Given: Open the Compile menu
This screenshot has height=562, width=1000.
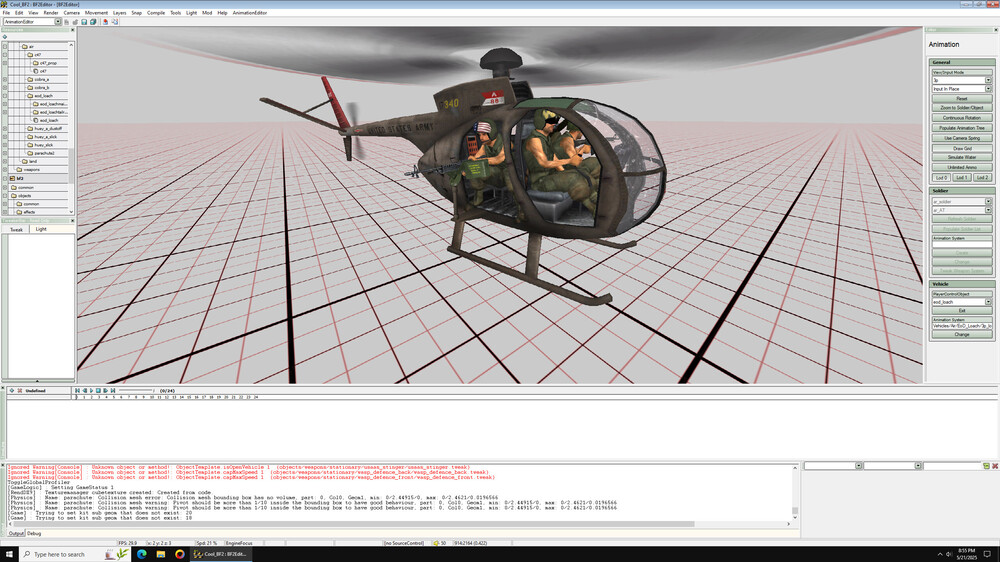Looking at the screenshot, I should tap(156, 13).
